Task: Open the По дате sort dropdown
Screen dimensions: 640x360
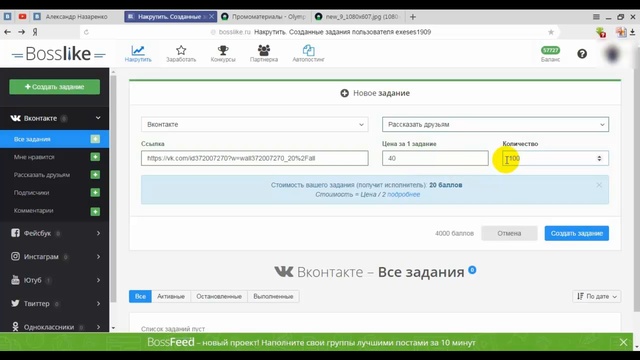Action: coord(597,296)
